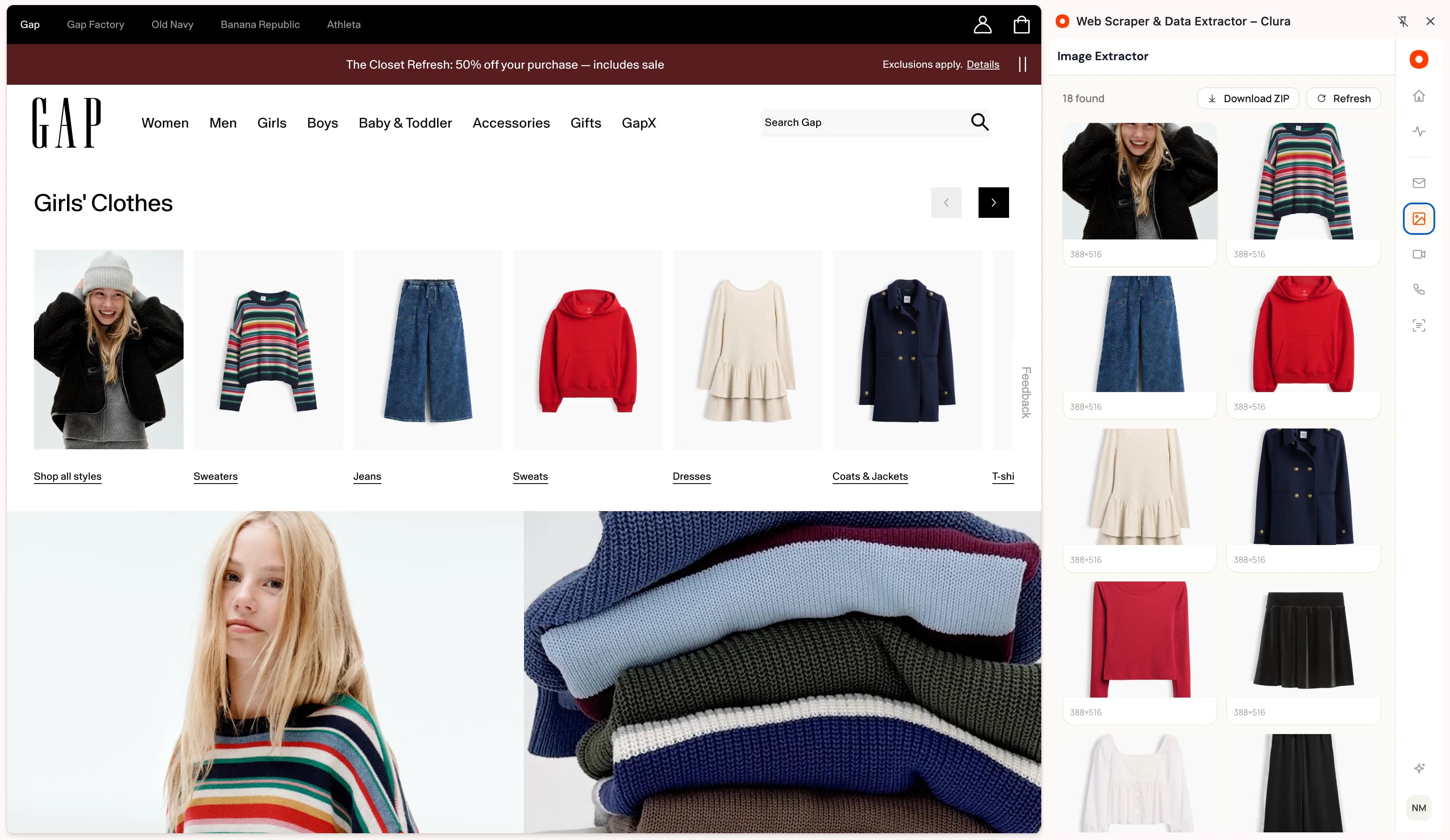Close the Clura side panel

click(1430, 21)
